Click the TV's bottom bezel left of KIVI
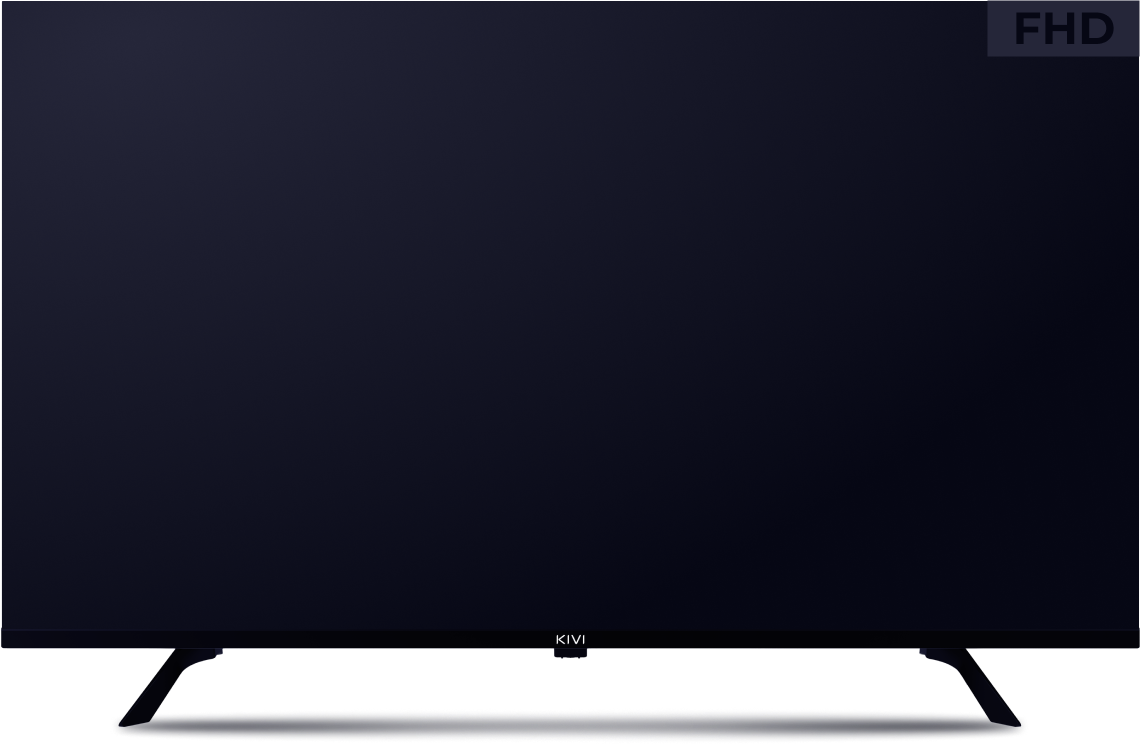Image resolution: width=1142 pixels, height=745 pixels. coord(280,639)
